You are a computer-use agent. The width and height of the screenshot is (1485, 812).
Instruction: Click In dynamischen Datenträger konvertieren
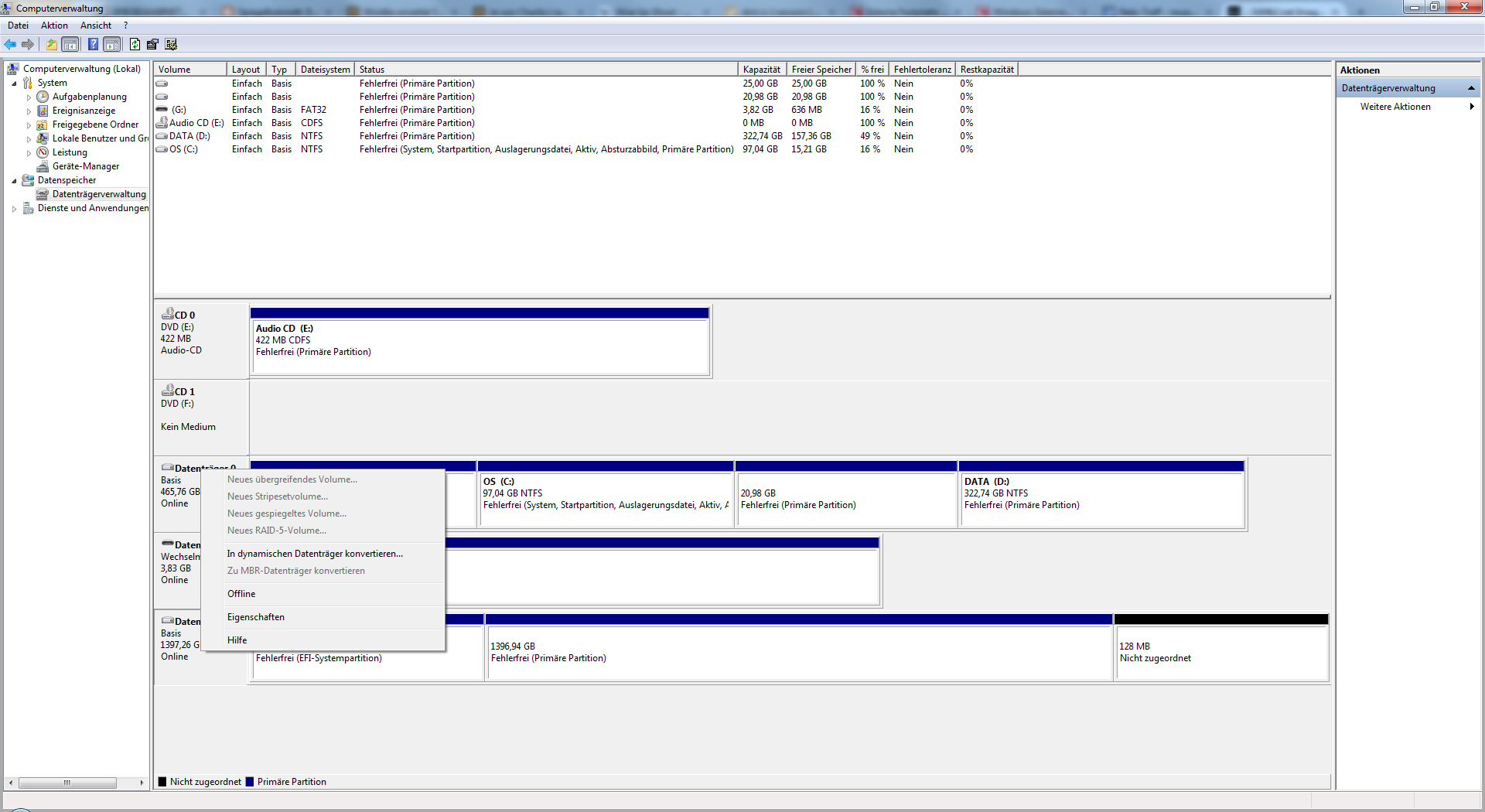pos(315,554)
